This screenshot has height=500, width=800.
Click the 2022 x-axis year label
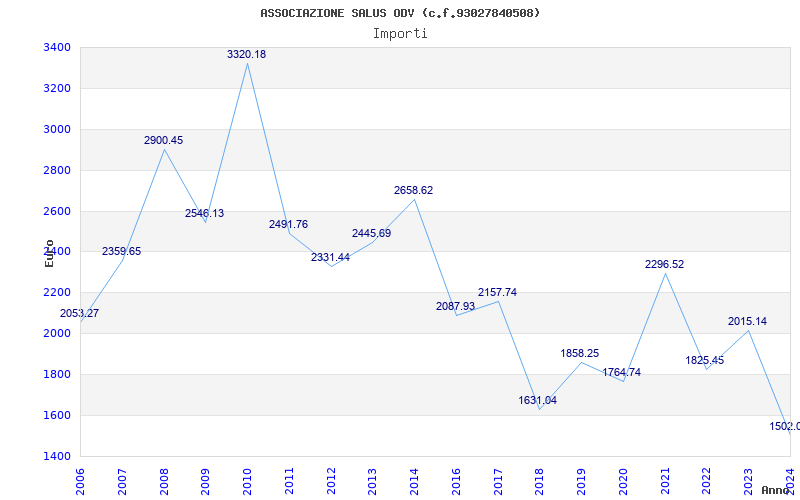pyautogui.click(x=707, y=482)
